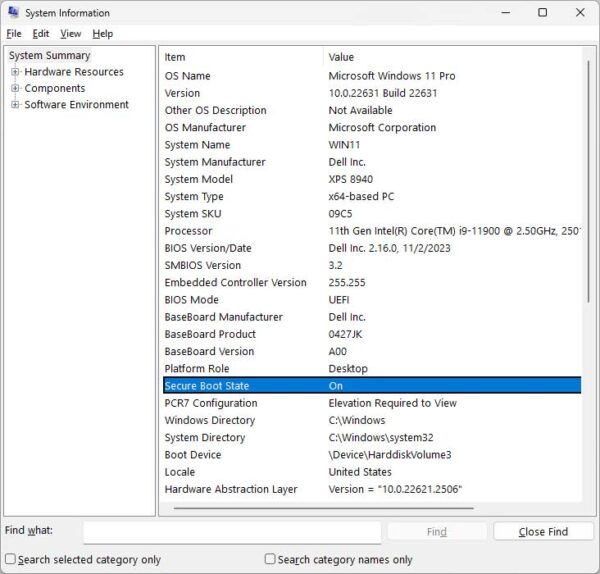
Task: Select the BaseBoard Version row
Action: (372, 351)
